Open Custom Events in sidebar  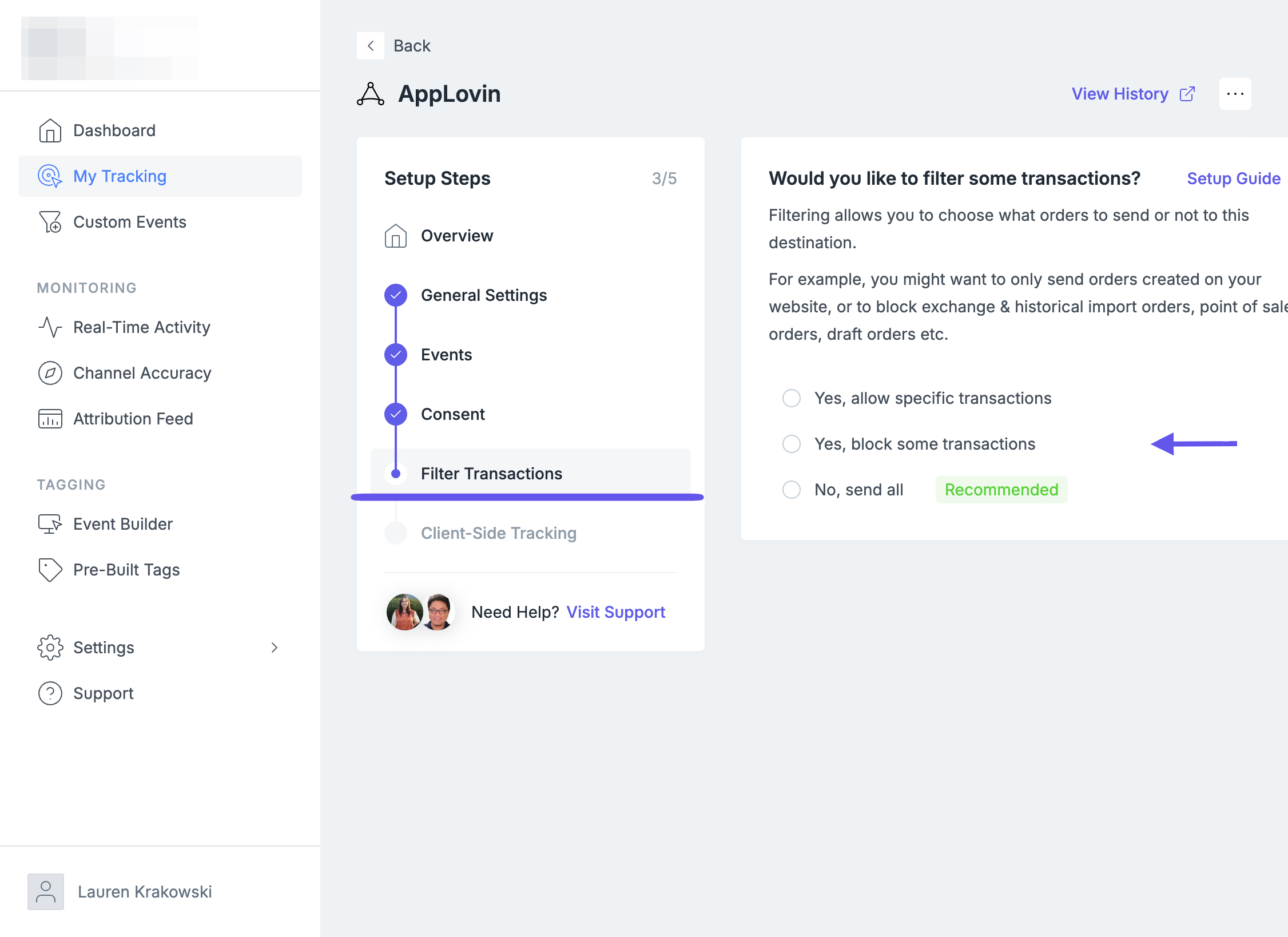[x=160, y=222]
